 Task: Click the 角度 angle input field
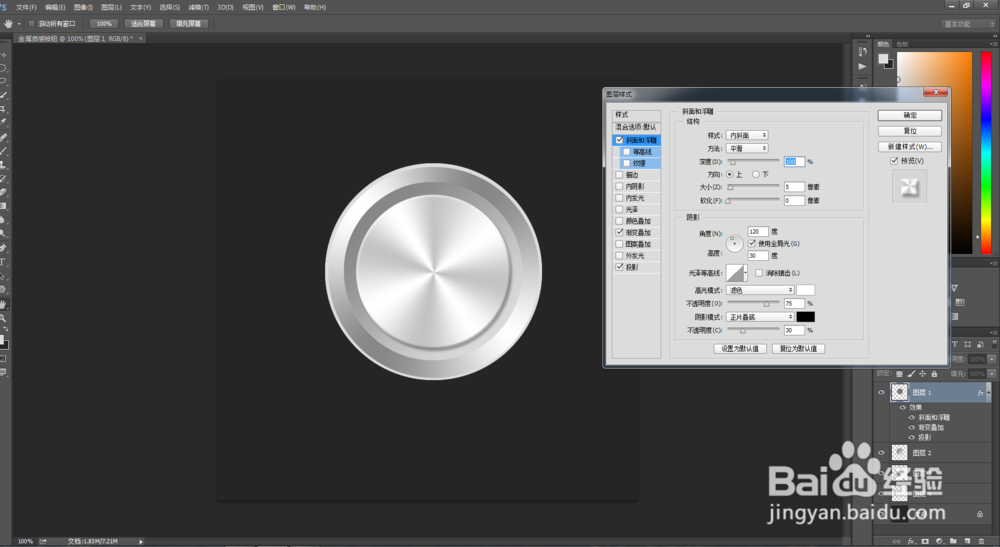(758, 231)
